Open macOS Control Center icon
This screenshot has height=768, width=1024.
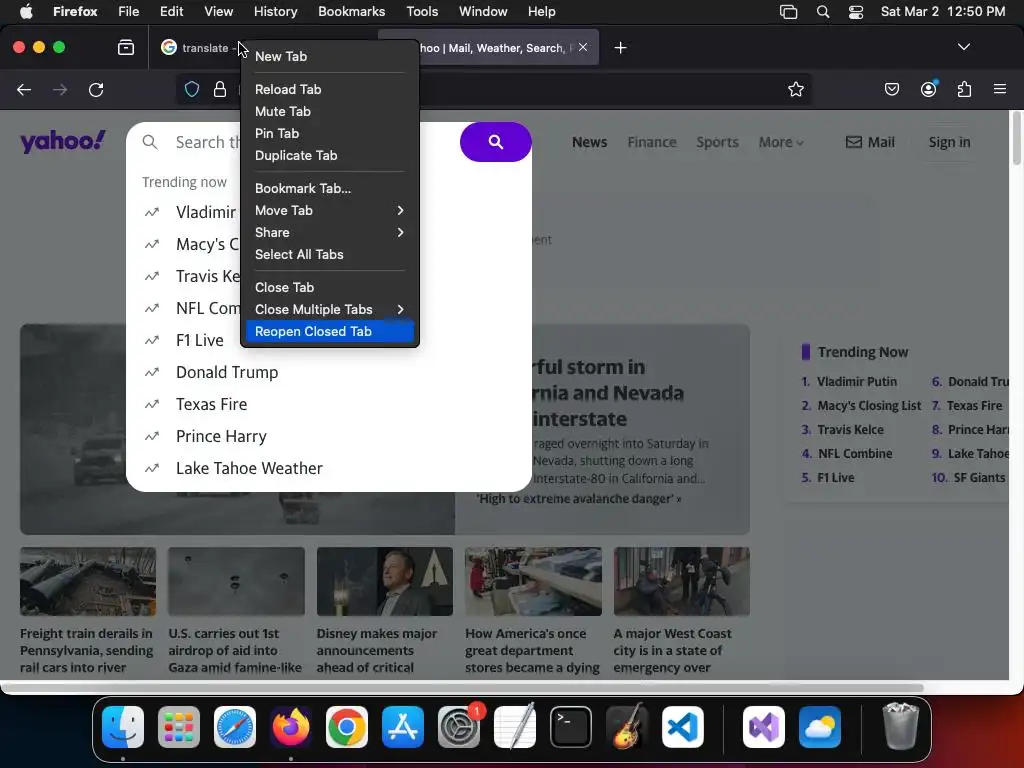click(856, 12)
